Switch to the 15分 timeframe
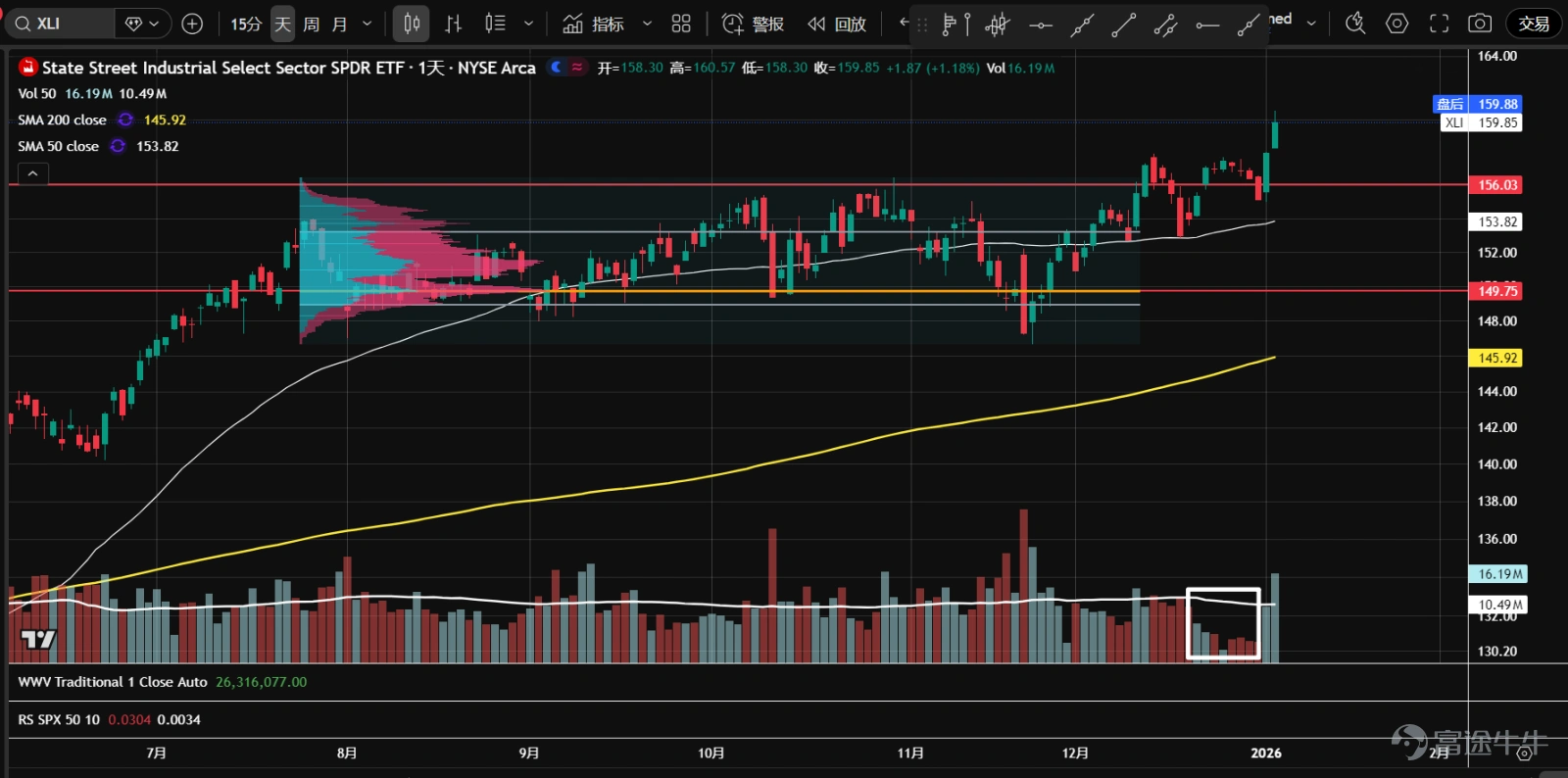Image resolution: width=1568 pixels, height=778 pixels. 246,24
